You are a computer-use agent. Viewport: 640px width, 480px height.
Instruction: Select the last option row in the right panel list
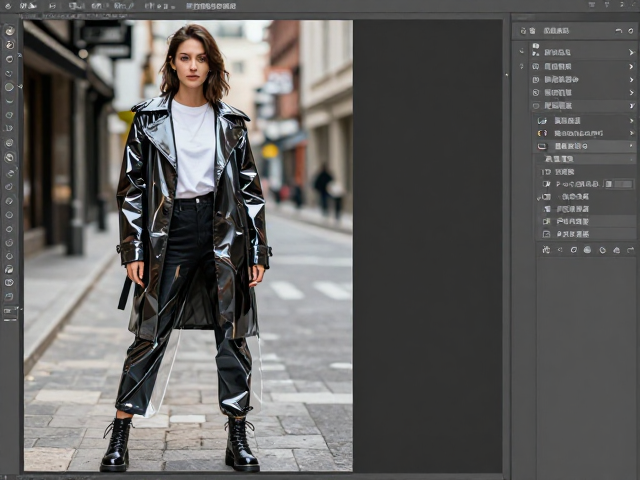(x=585, y=234)
